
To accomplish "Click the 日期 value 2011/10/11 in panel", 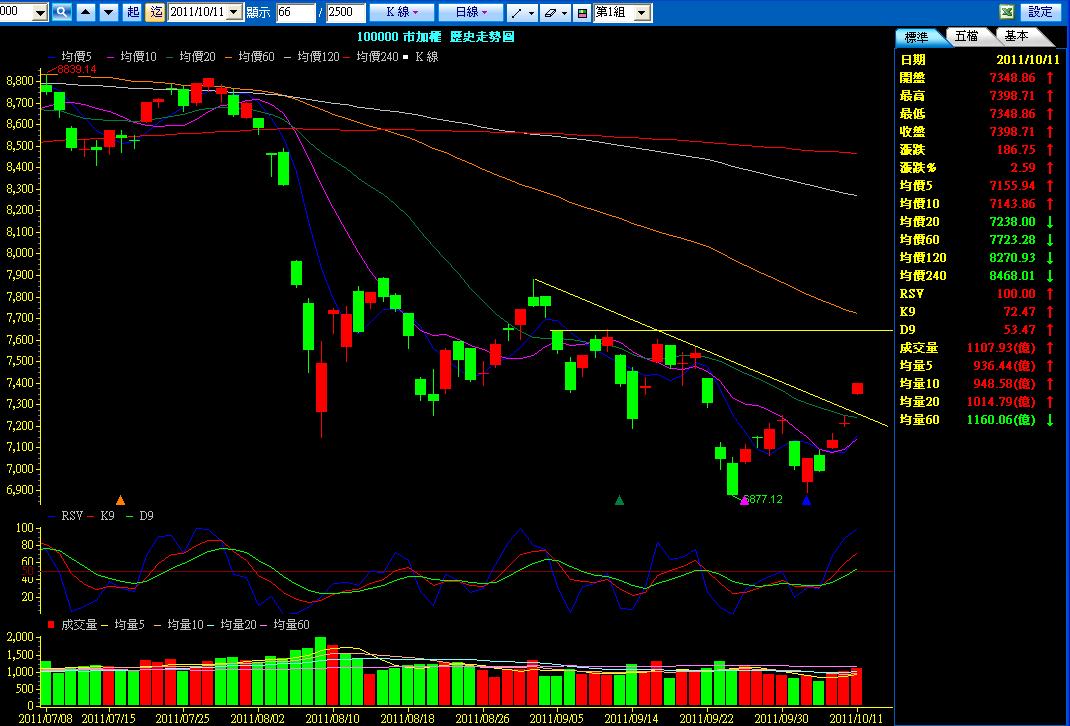I will click(1028, 60).
